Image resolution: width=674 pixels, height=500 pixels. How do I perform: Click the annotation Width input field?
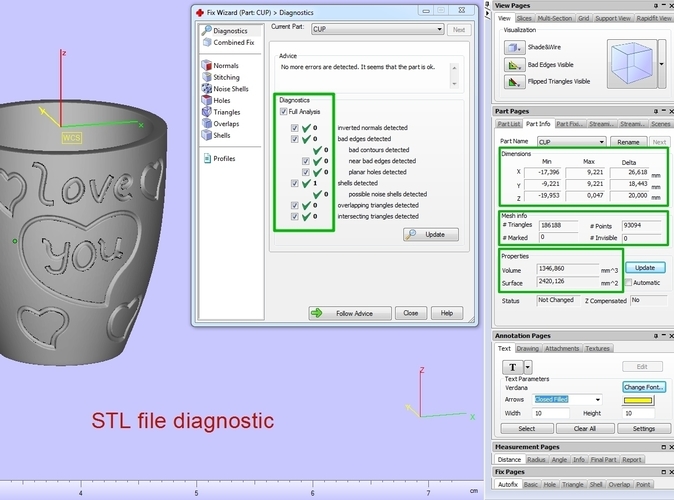pyautogui.click(x=551, y=413)
